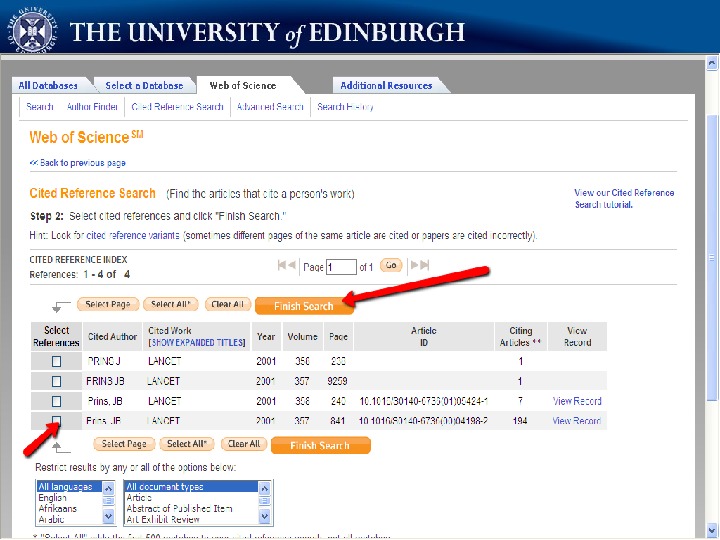Select Art Exhibit Review option
Image resolution: width=720 pixels, height=540 pixels.
pos(191,519)
